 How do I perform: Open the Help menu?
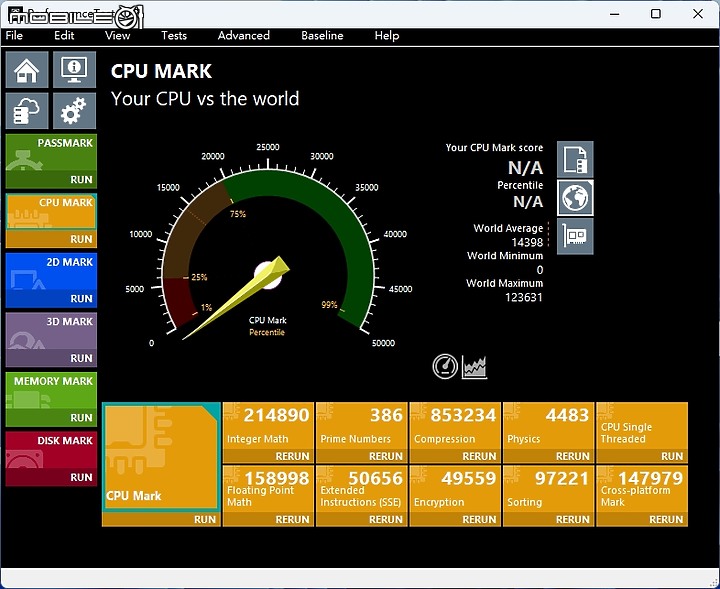tap(387, 35)
